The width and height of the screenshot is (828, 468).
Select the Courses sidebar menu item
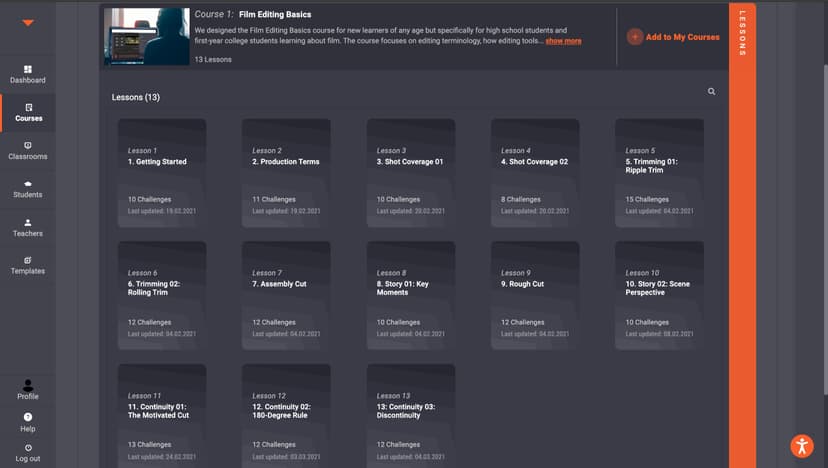pyautogui.click(x=28, y=112)
